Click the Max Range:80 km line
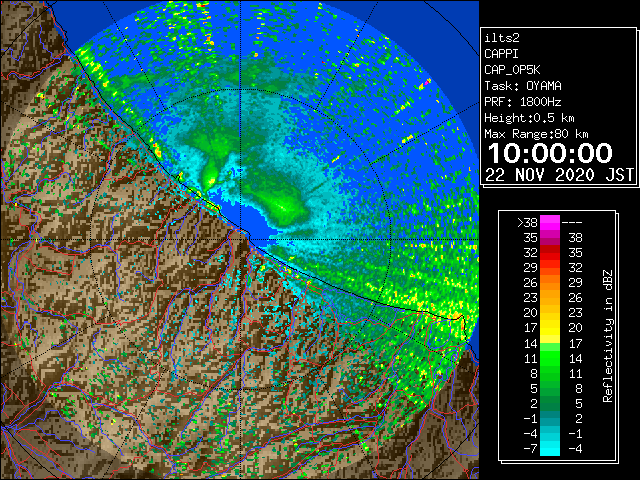 coord(536,134)
